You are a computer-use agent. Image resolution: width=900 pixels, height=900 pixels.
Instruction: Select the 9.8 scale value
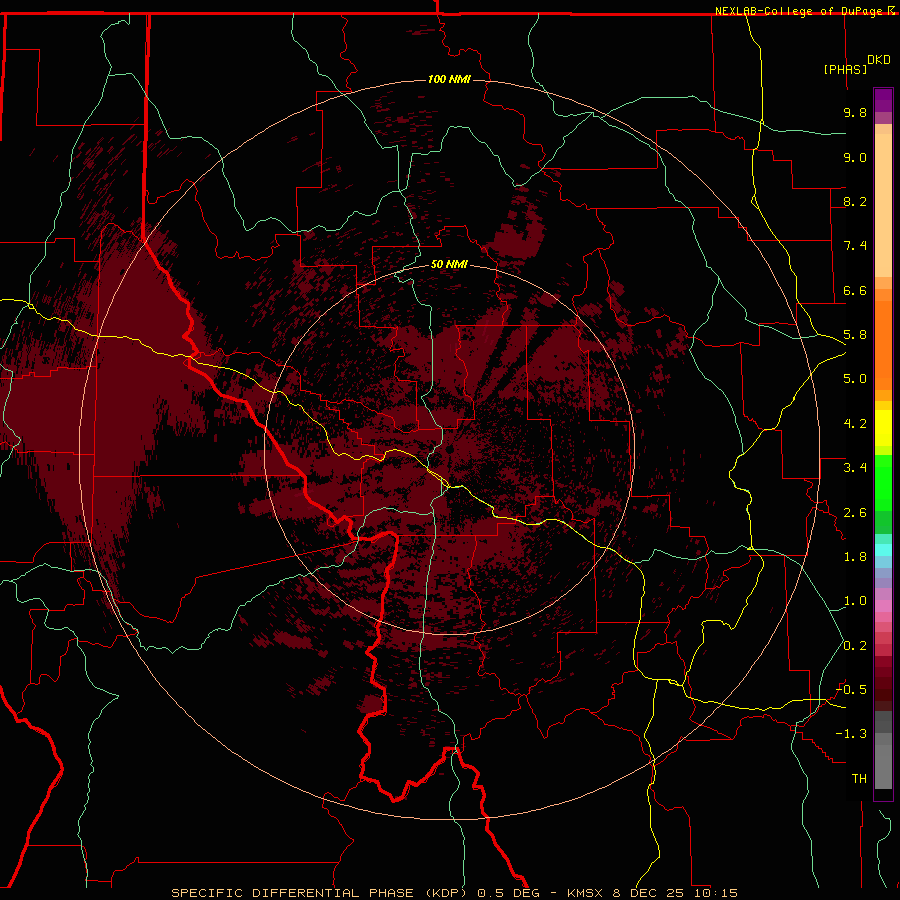pyautogui.click(x=855, y=112)
